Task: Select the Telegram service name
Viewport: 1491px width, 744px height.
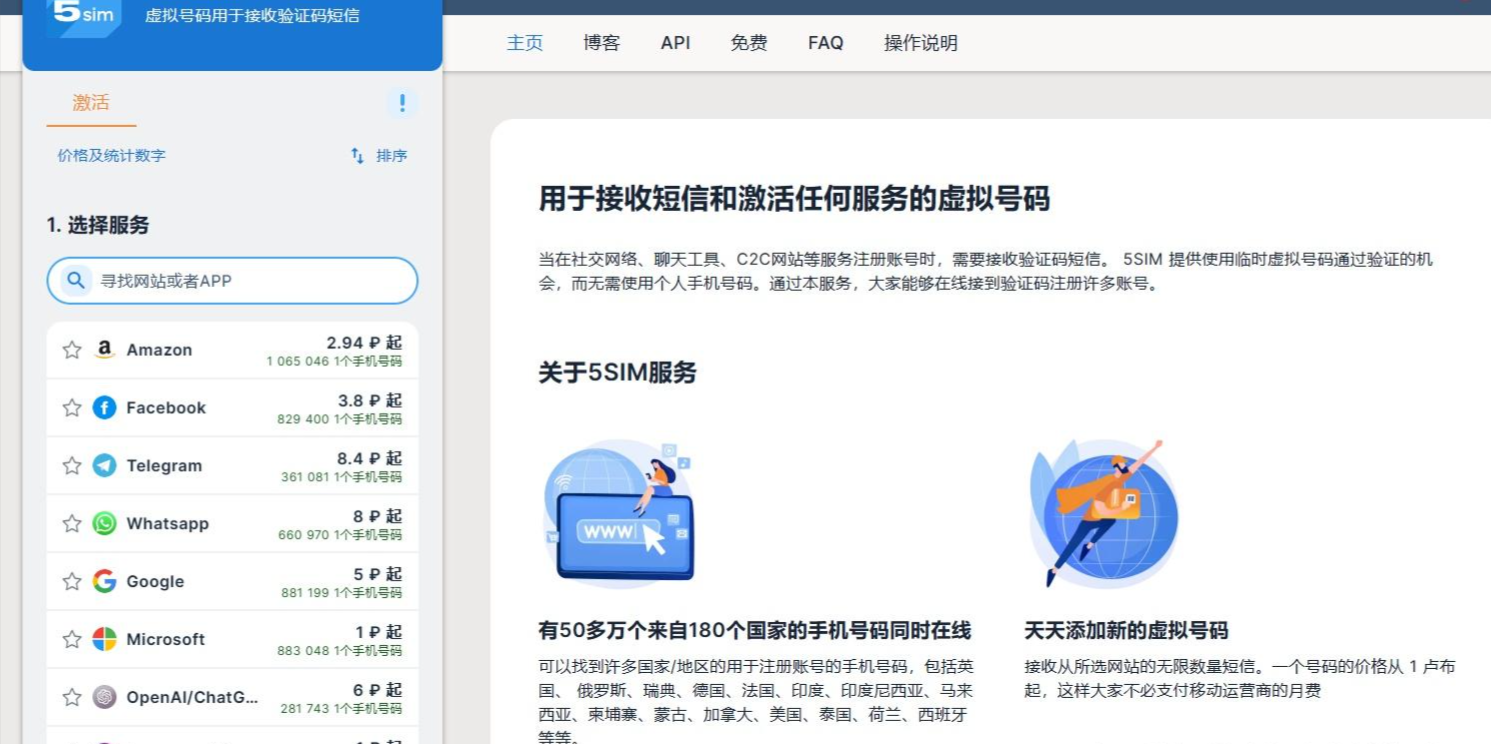Action: coord(164,466)
